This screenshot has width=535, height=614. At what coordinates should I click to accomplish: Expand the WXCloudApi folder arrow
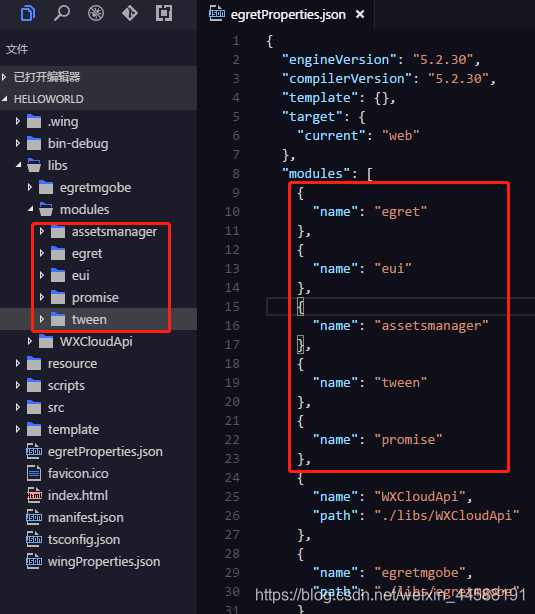click(x=30, y=341)
